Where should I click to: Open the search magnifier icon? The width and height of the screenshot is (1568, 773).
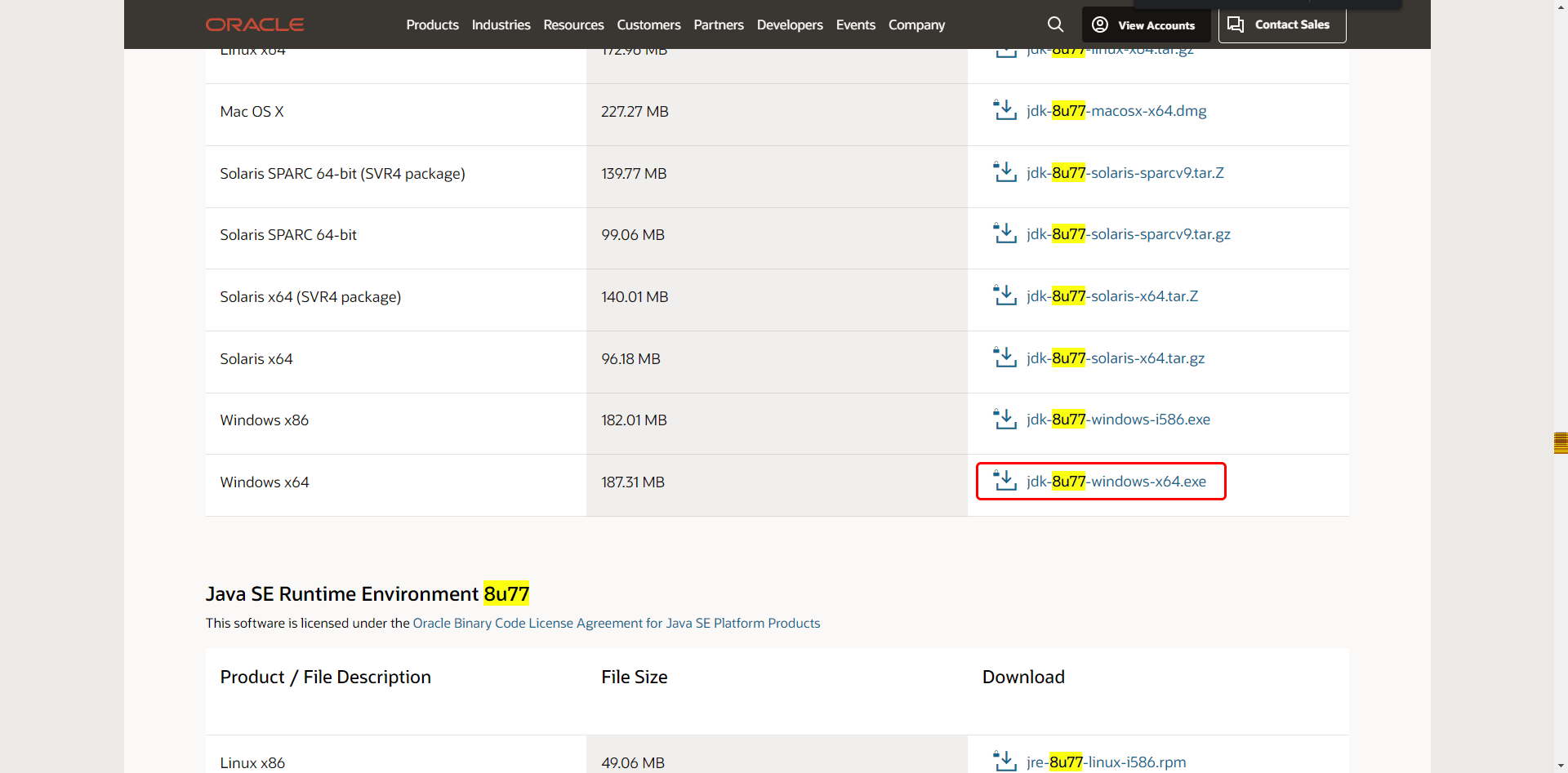pos(1055,24)
